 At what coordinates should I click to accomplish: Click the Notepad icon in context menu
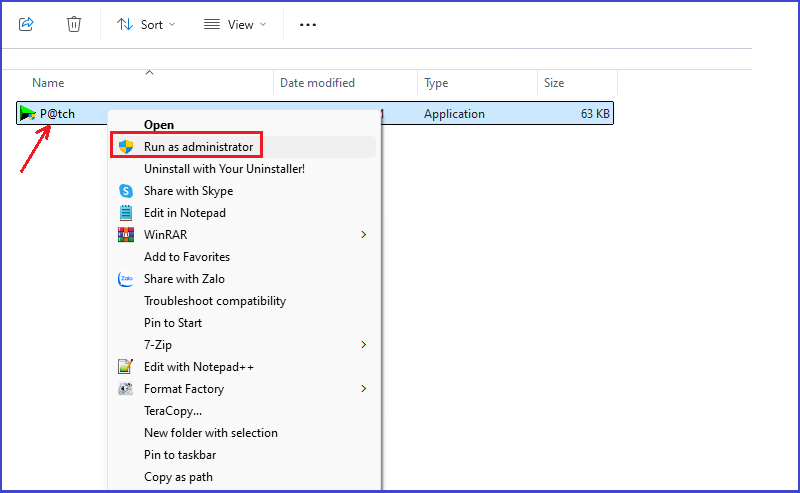[125, 213]
